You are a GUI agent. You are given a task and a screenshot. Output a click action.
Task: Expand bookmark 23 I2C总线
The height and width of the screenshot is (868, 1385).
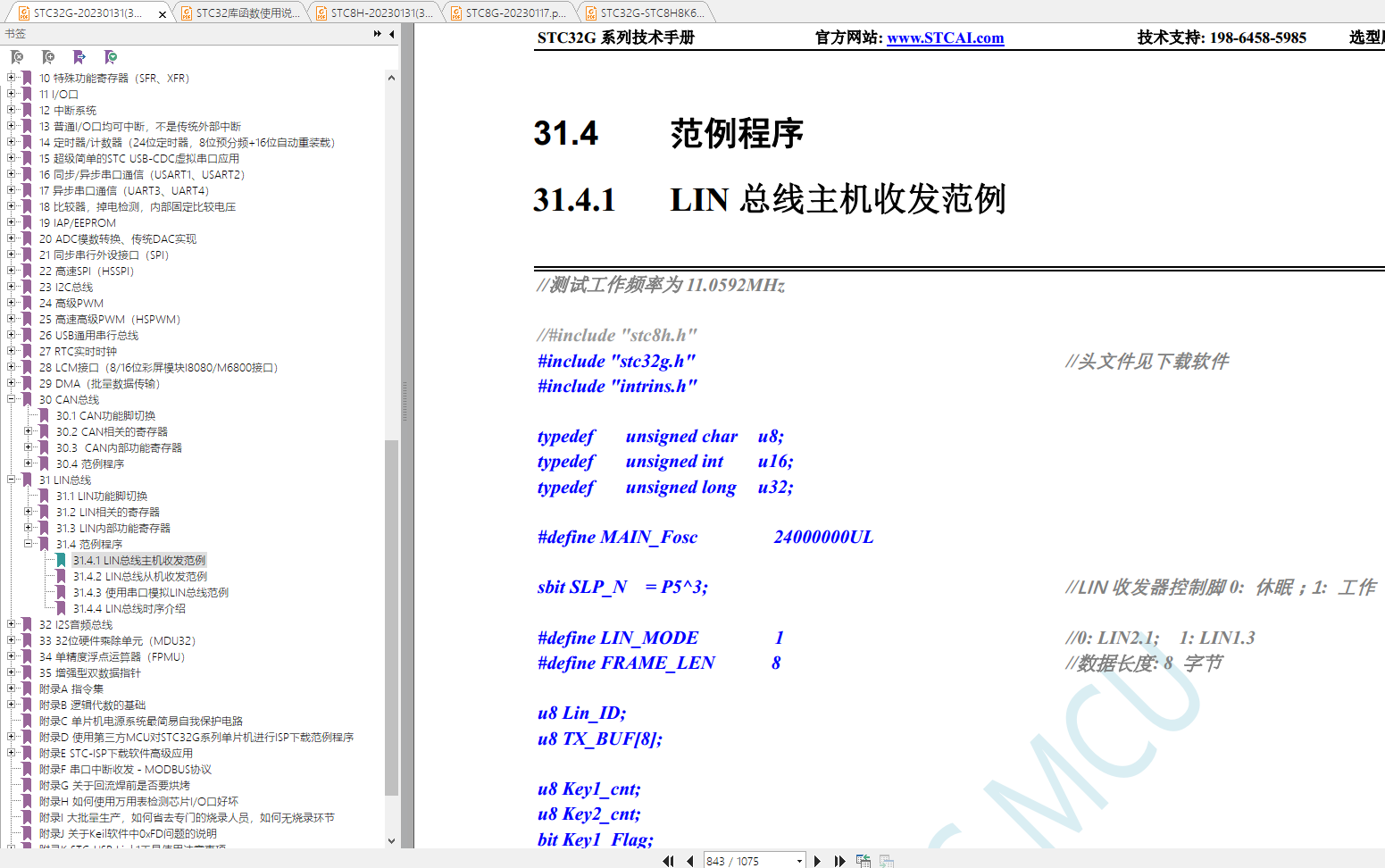click(x=12, y=287)
